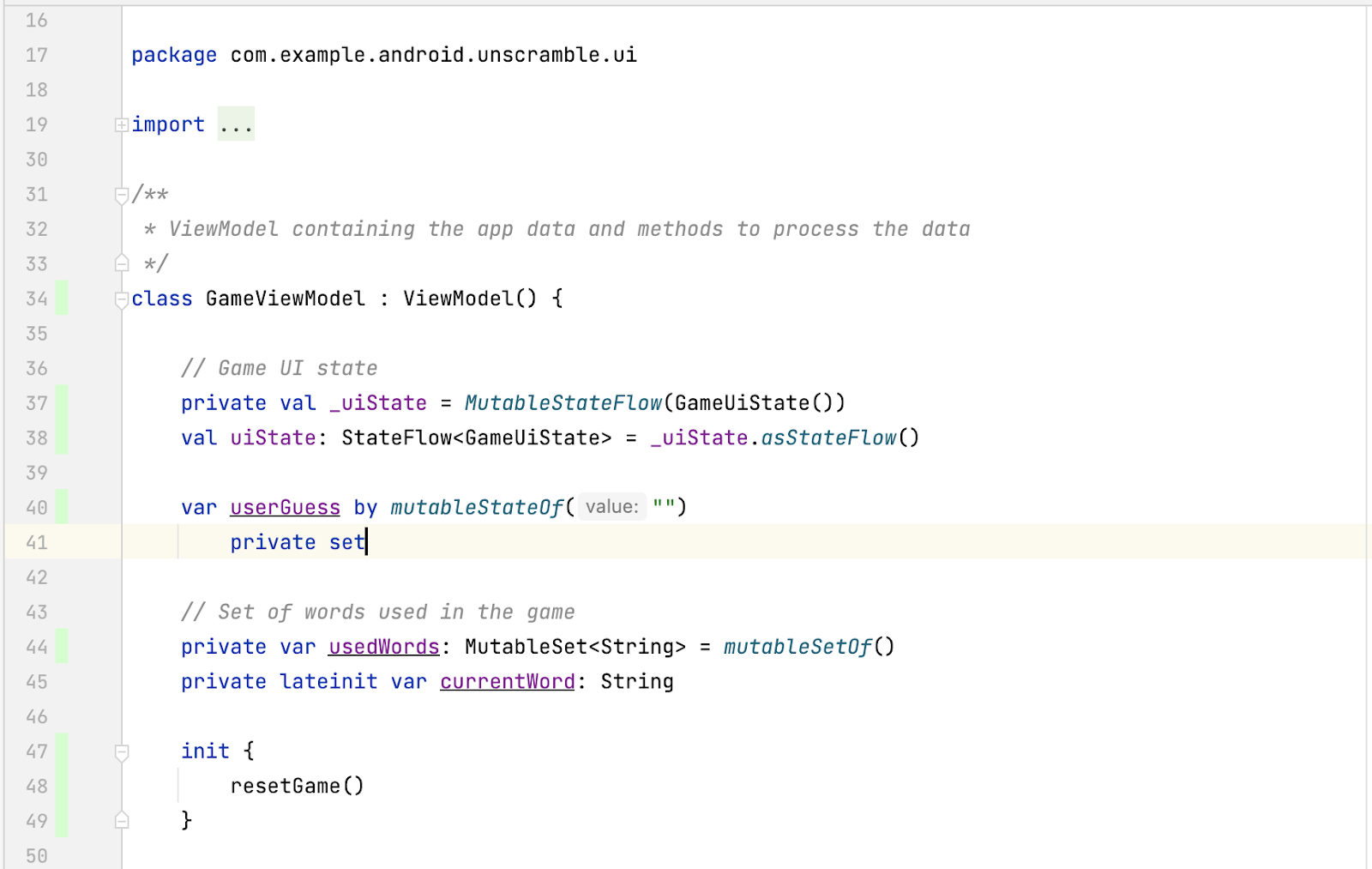This screenshot has width=1372, height=869.
Task: Click the fold end marker at comment close
Action: (x=121, y=263)
